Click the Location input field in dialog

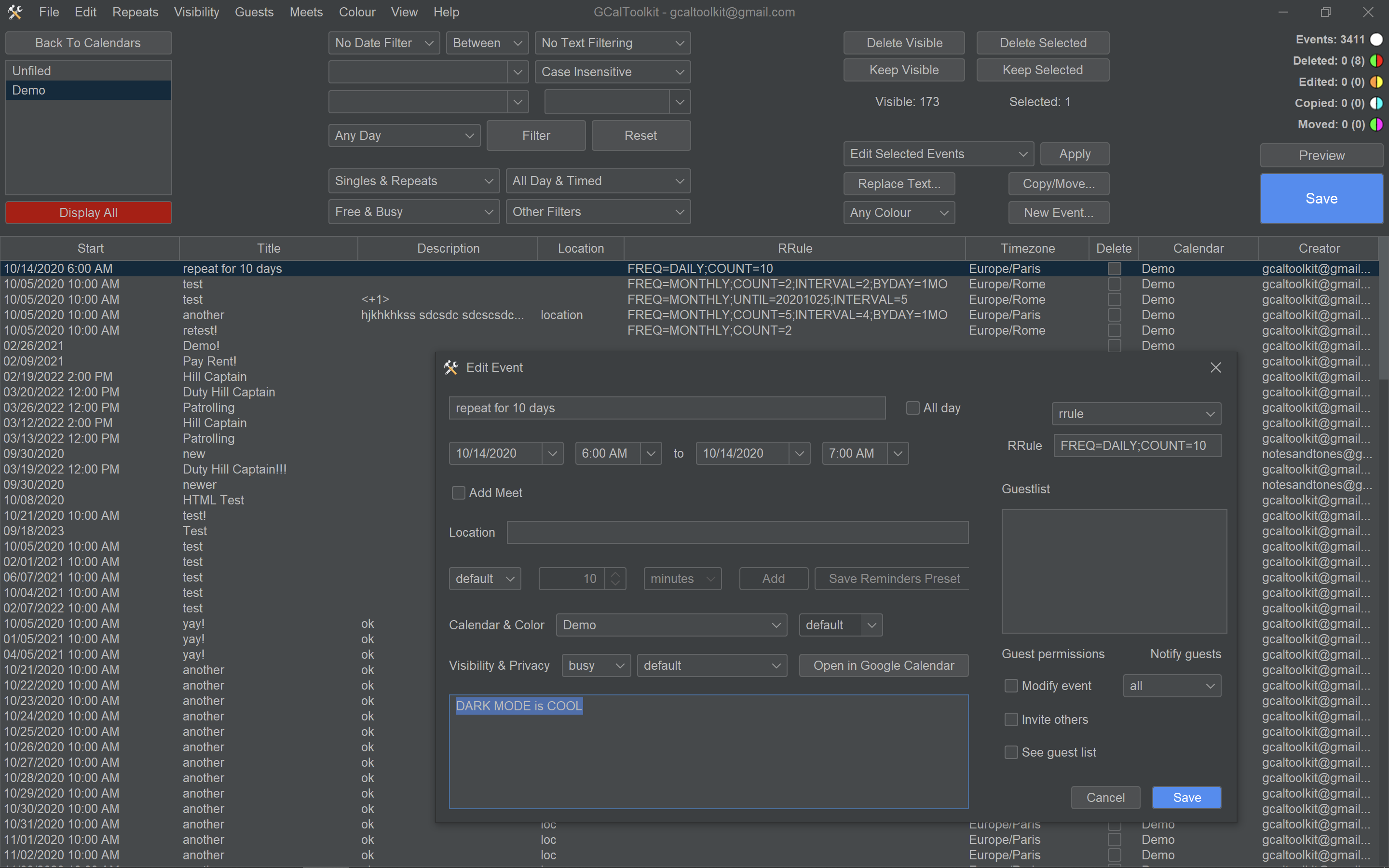[737, 533]
